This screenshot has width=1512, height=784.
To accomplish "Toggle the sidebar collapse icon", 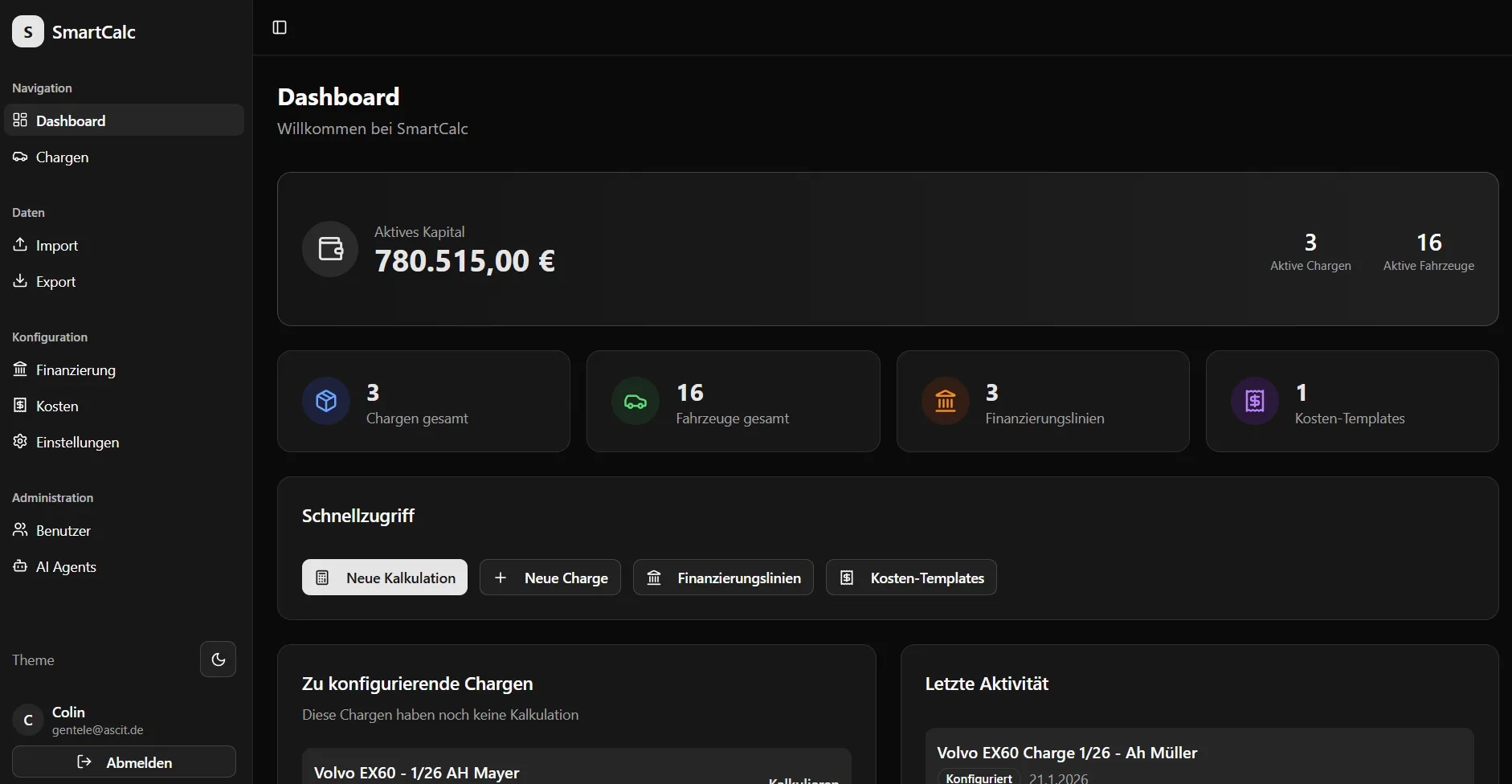I will pos(280,27).
